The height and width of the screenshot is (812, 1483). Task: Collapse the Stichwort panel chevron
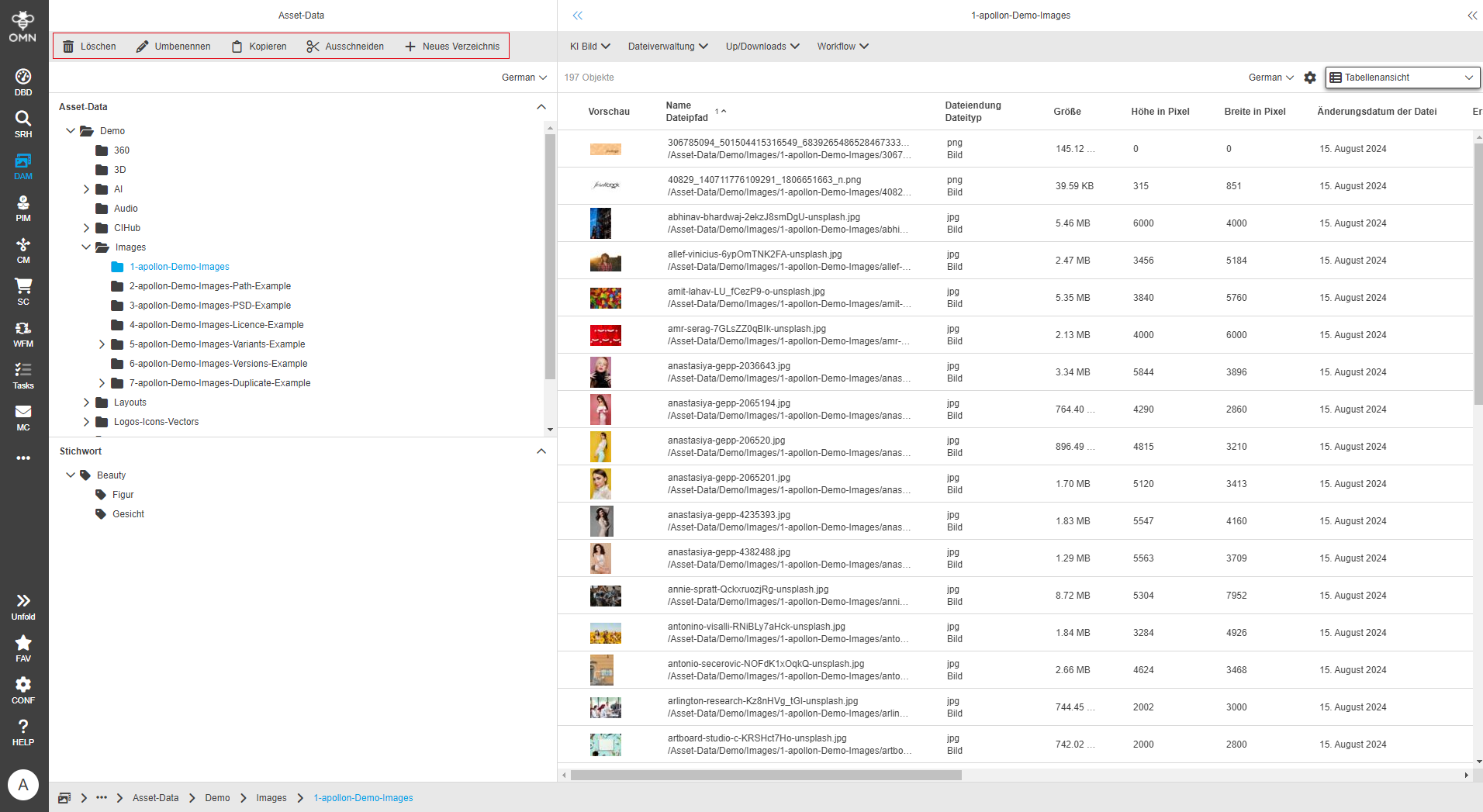click(x=541, y=451)
